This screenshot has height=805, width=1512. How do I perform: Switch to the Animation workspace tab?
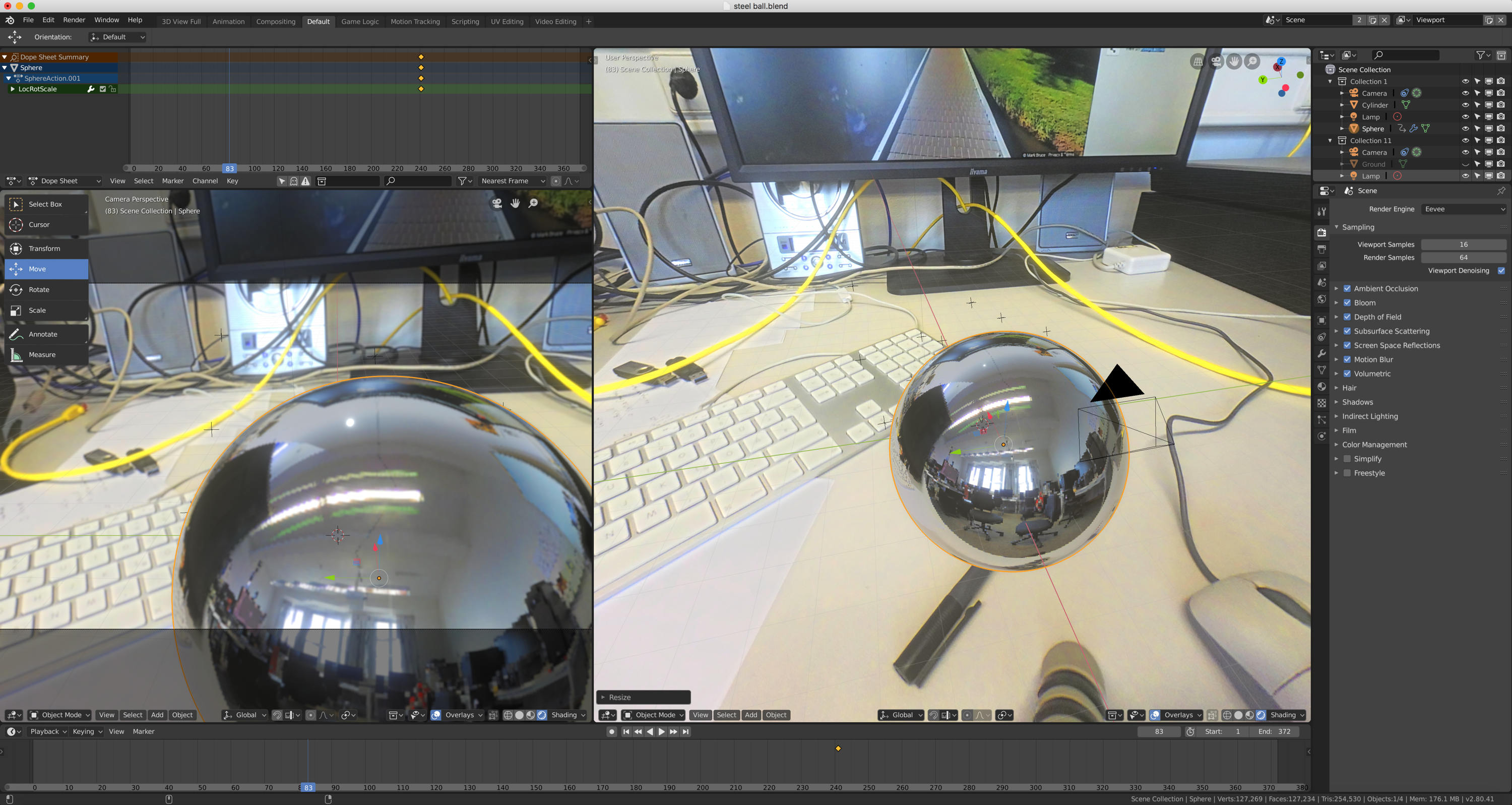pos(228,22)
